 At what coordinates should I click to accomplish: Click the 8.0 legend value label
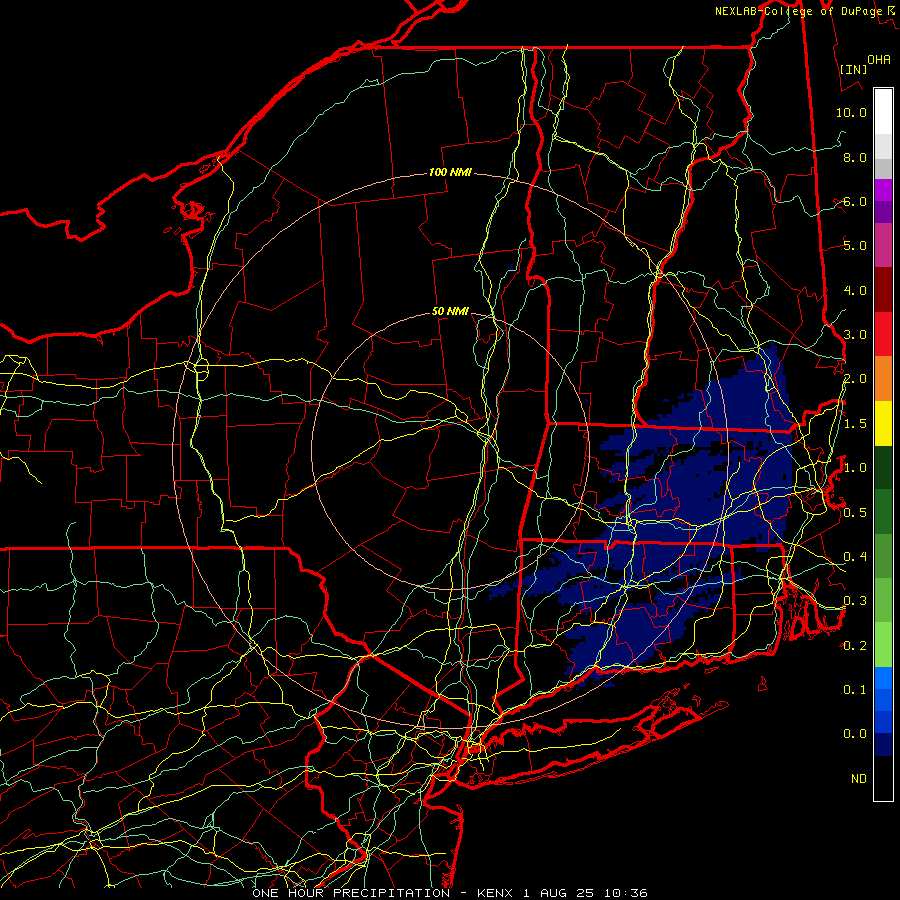tap(855, 157)
